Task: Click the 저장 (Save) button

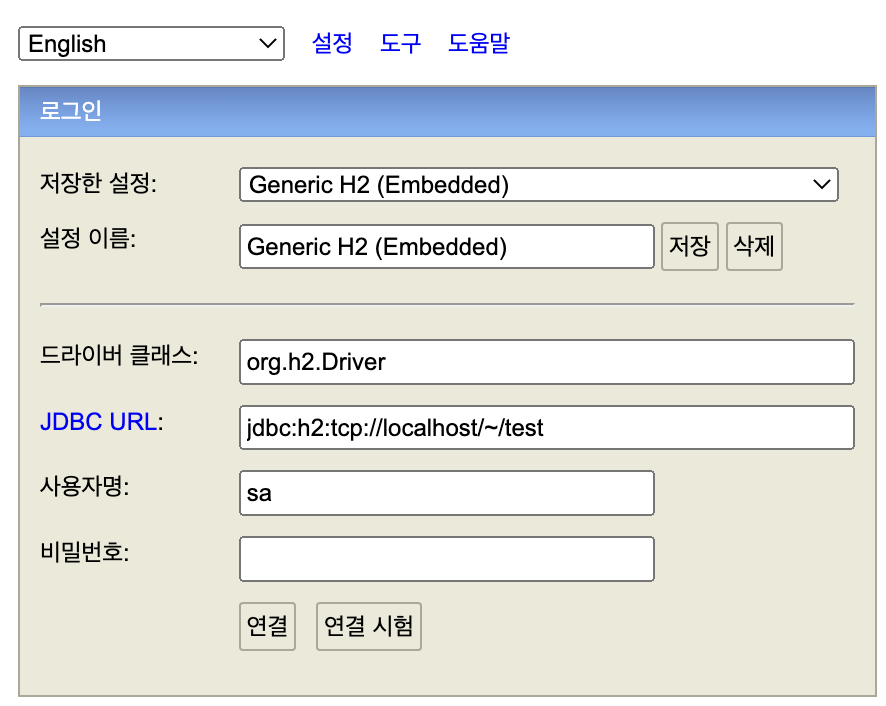Action: 689,246
